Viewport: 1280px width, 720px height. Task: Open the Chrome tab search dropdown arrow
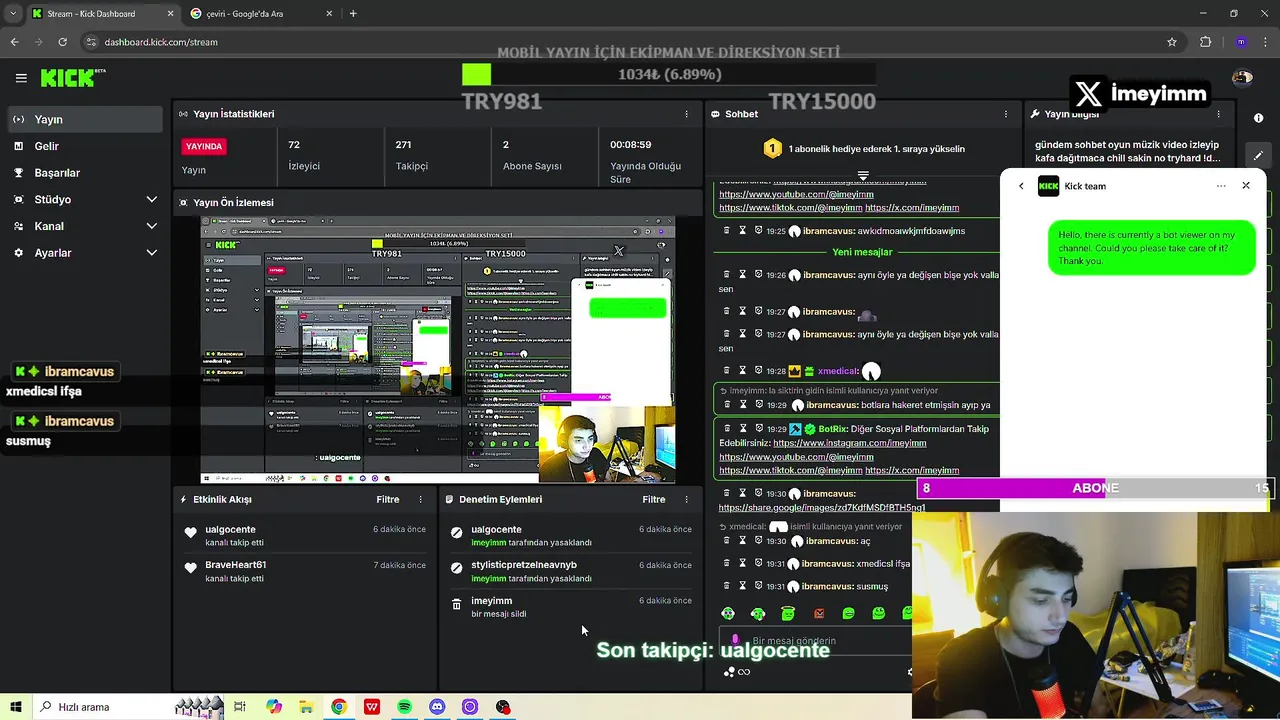[12, 13]
